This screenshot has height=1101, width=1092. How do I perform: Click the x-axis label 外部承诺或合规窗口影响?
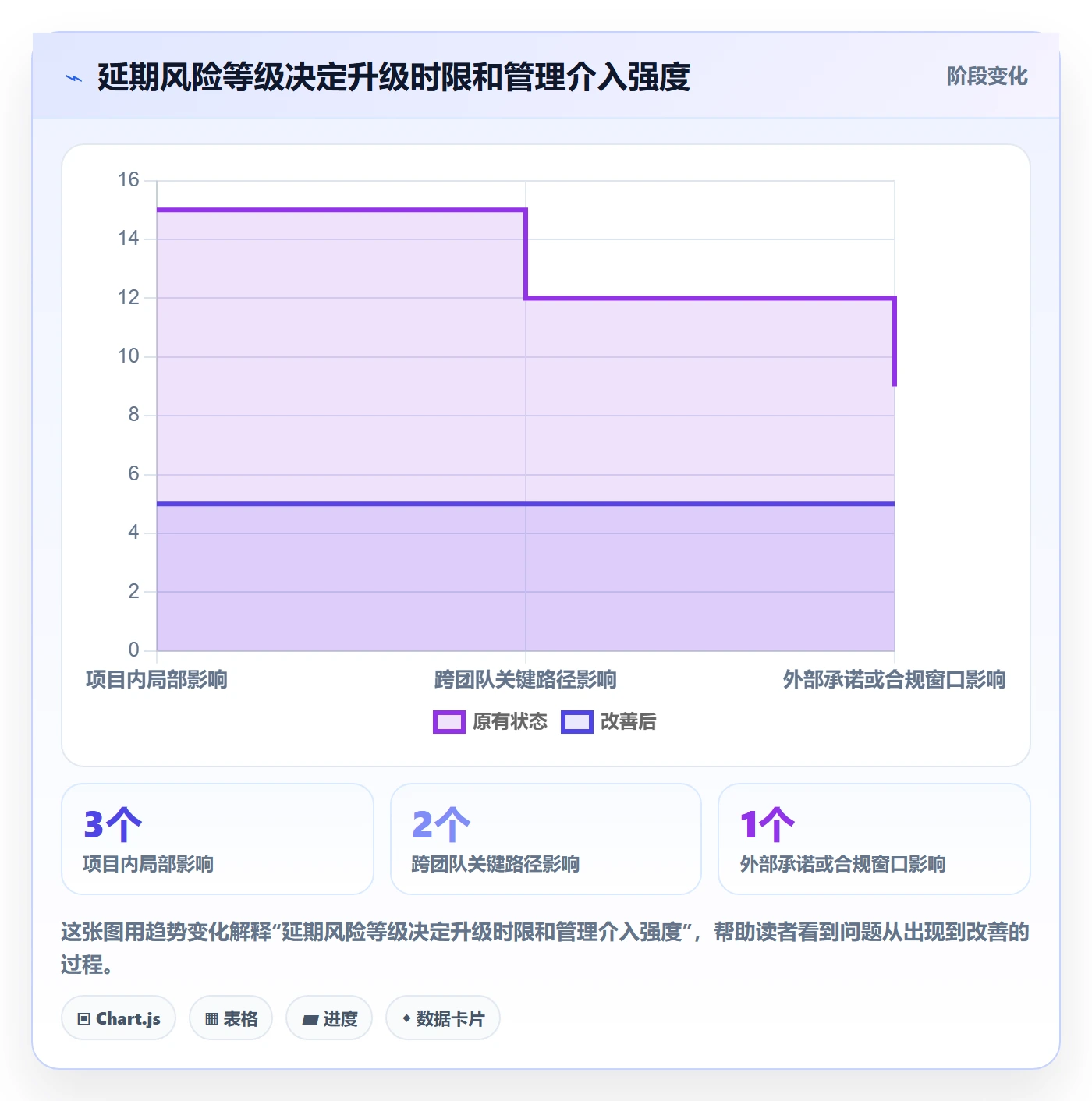895,680
